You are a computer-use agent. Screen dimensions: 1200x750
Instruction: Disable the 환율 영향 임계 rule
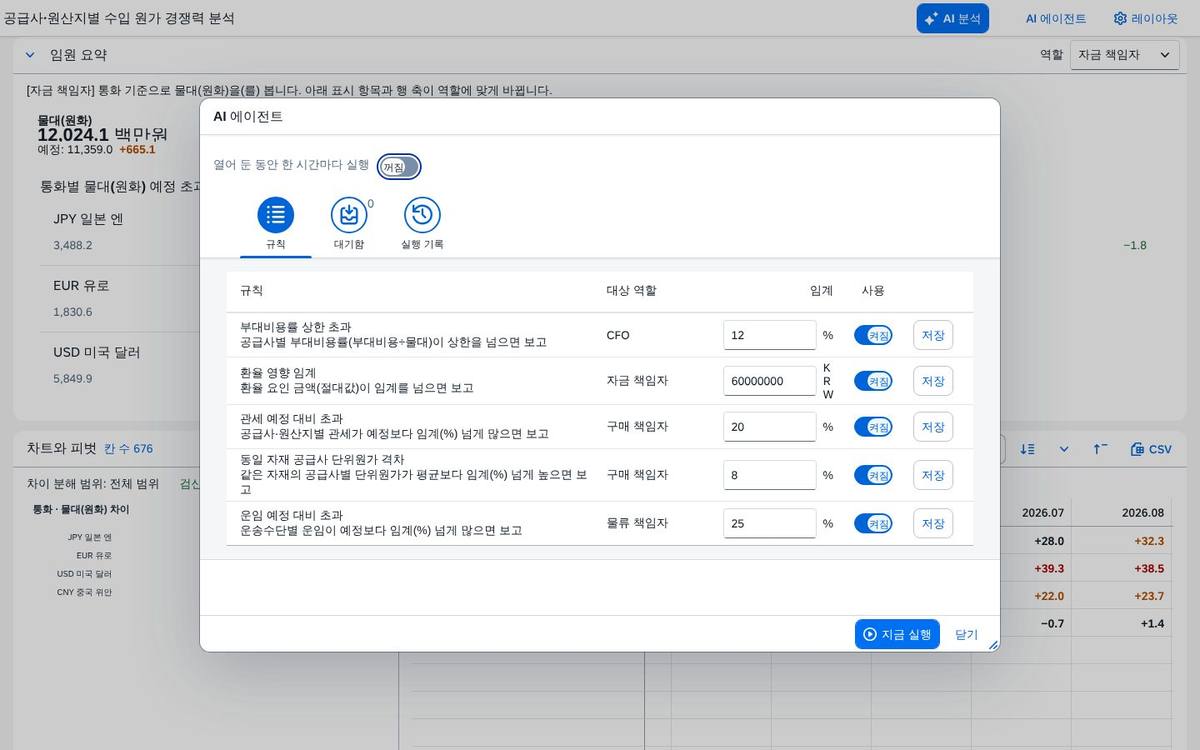point(873,381)
